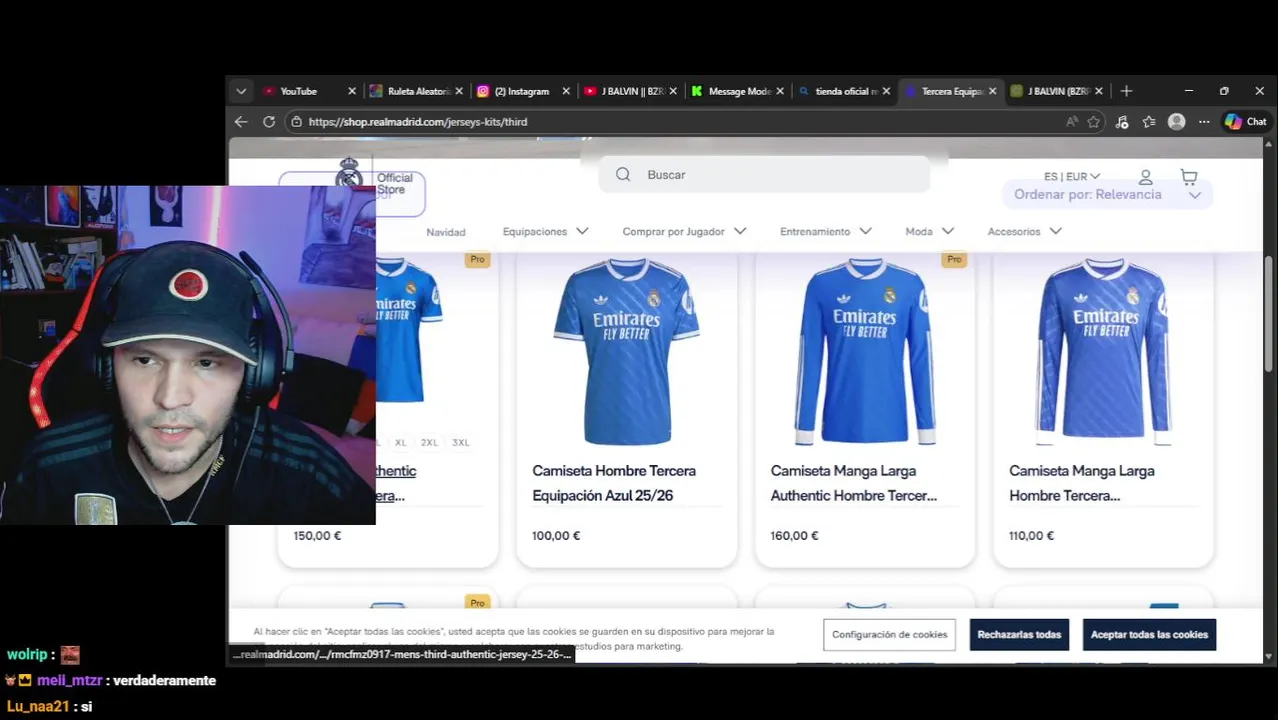Viewport: 1278px width, 720px height.
Task: Open the 160,00 € long sleeve jersey image
Action: coord(865,351)
